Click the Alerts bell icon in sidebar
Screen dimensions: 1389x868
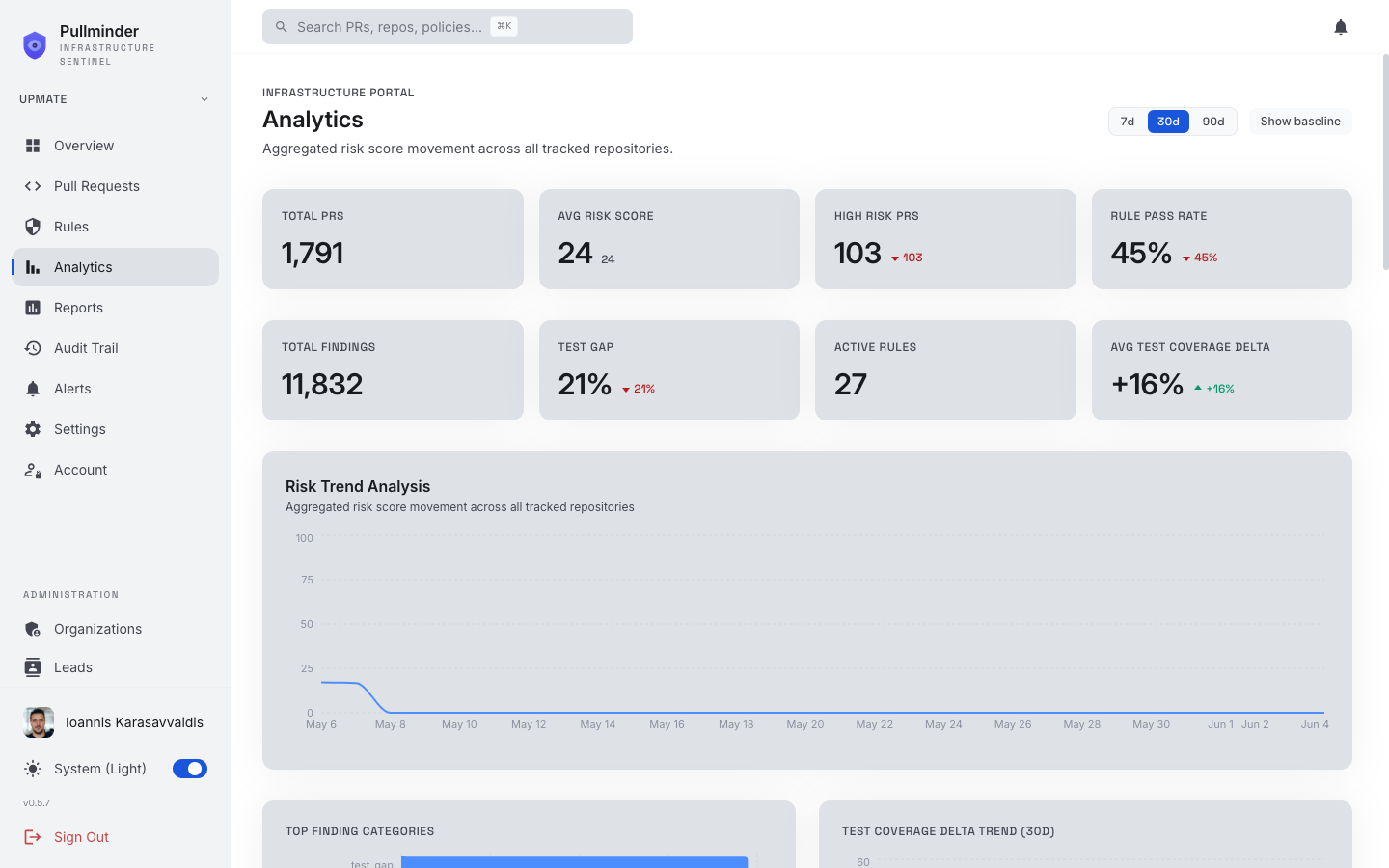click(33, 389)
